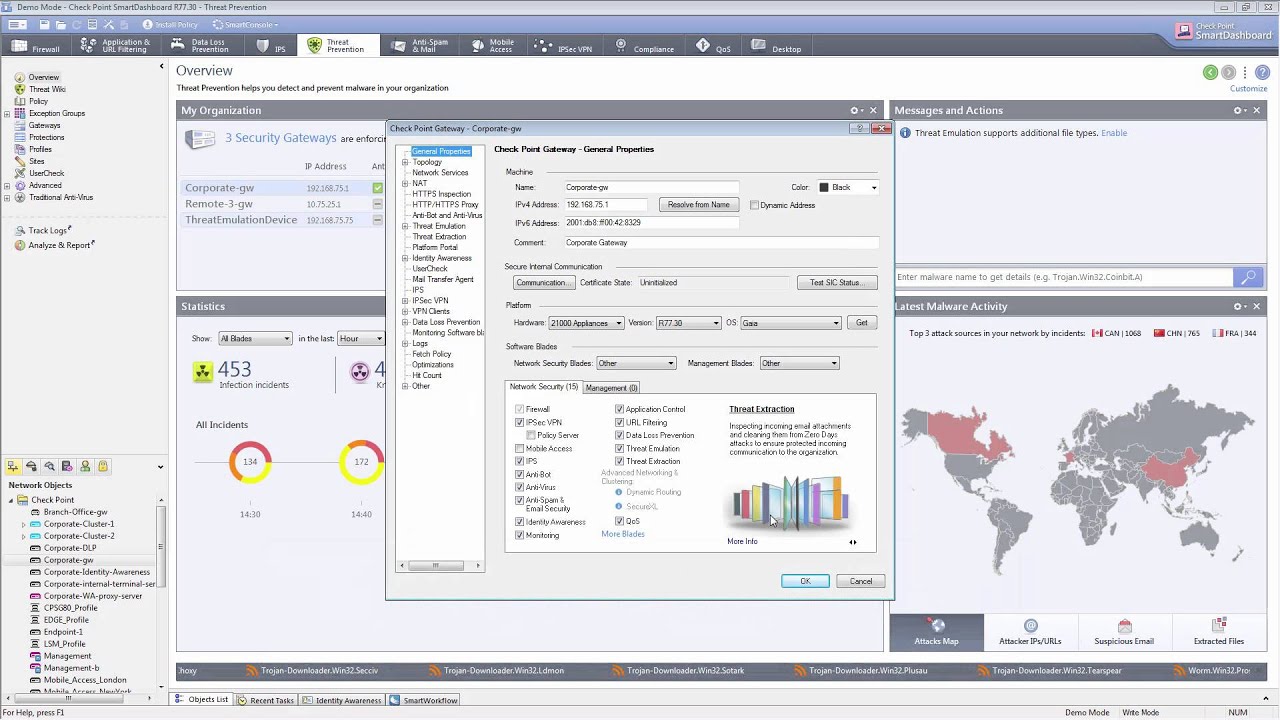Click the Protections icon in left navigation

tap(19, 137)
